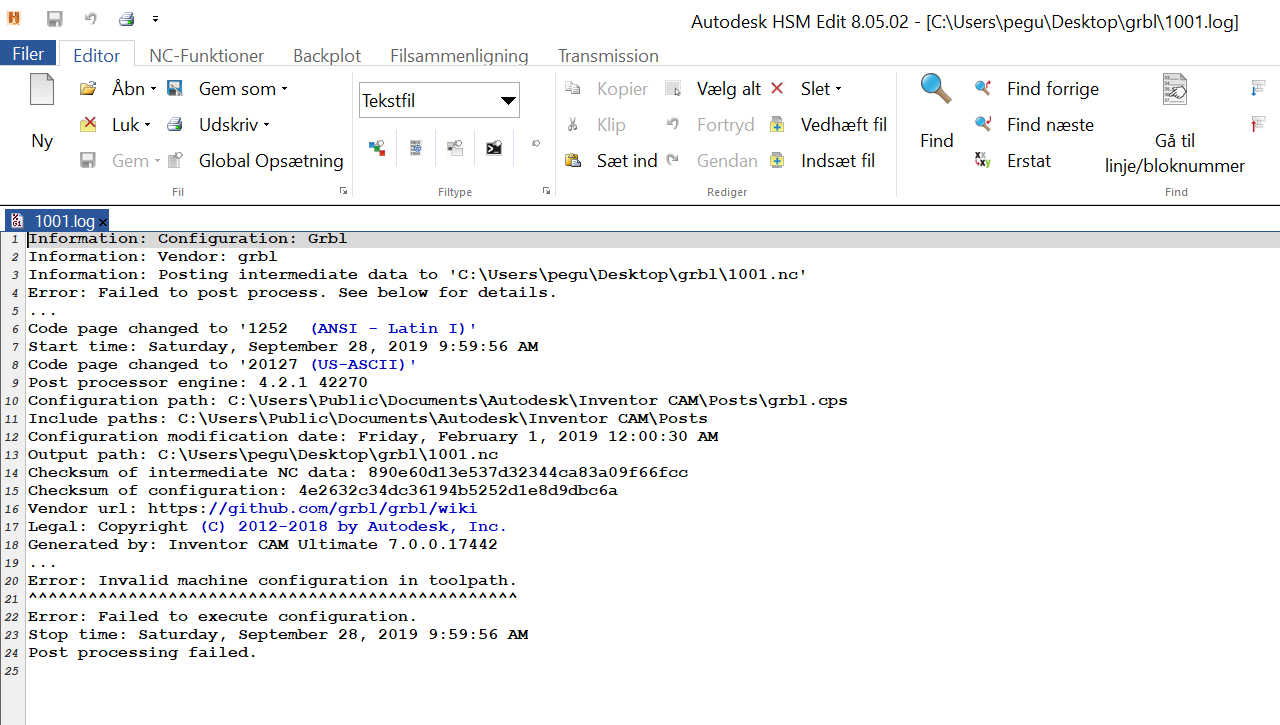
Task: Click the terminal-style file type icon
Action: coord(494,148)
